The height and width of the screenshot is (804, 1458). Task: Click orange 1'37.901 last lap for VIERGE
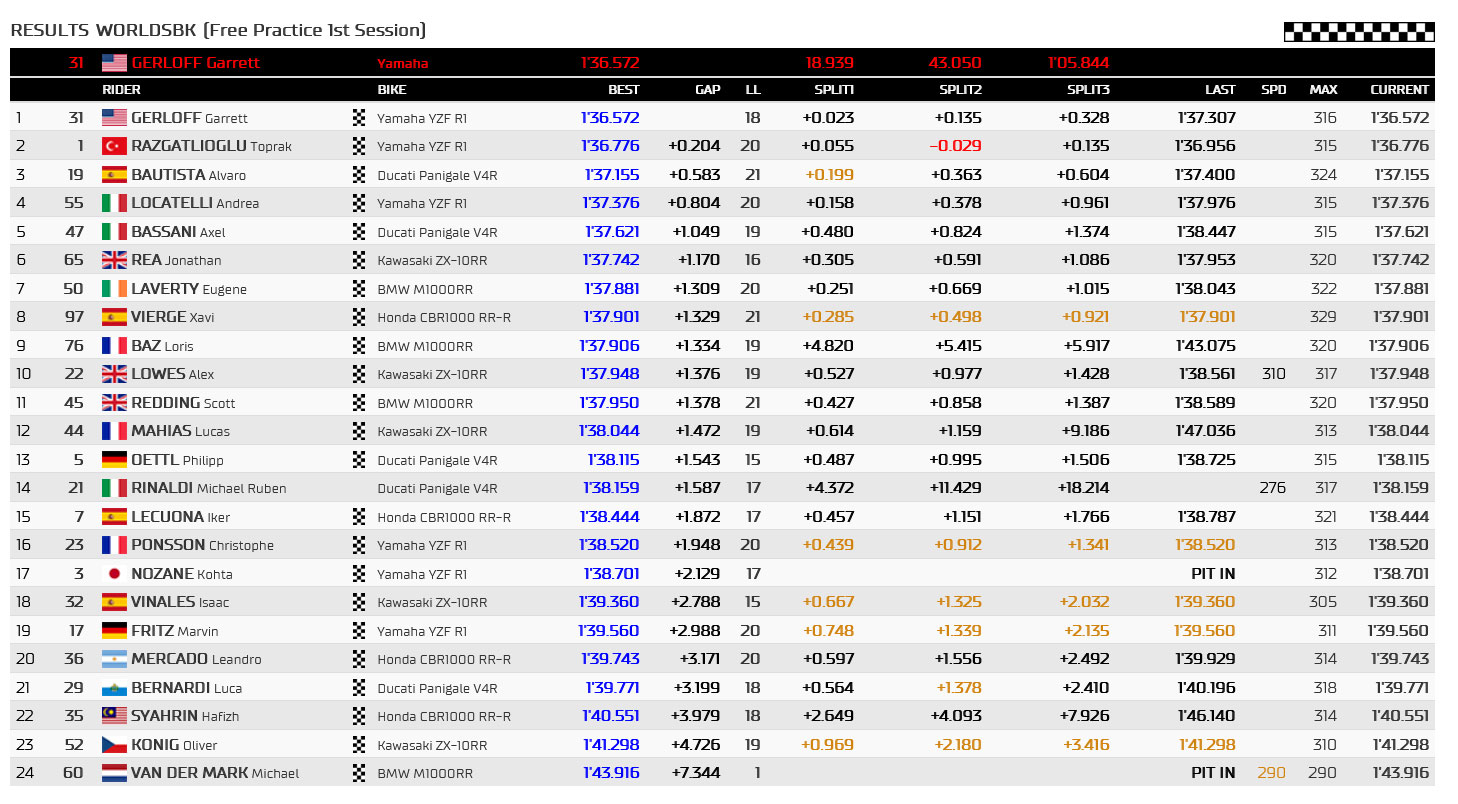tap(1207, 317)
